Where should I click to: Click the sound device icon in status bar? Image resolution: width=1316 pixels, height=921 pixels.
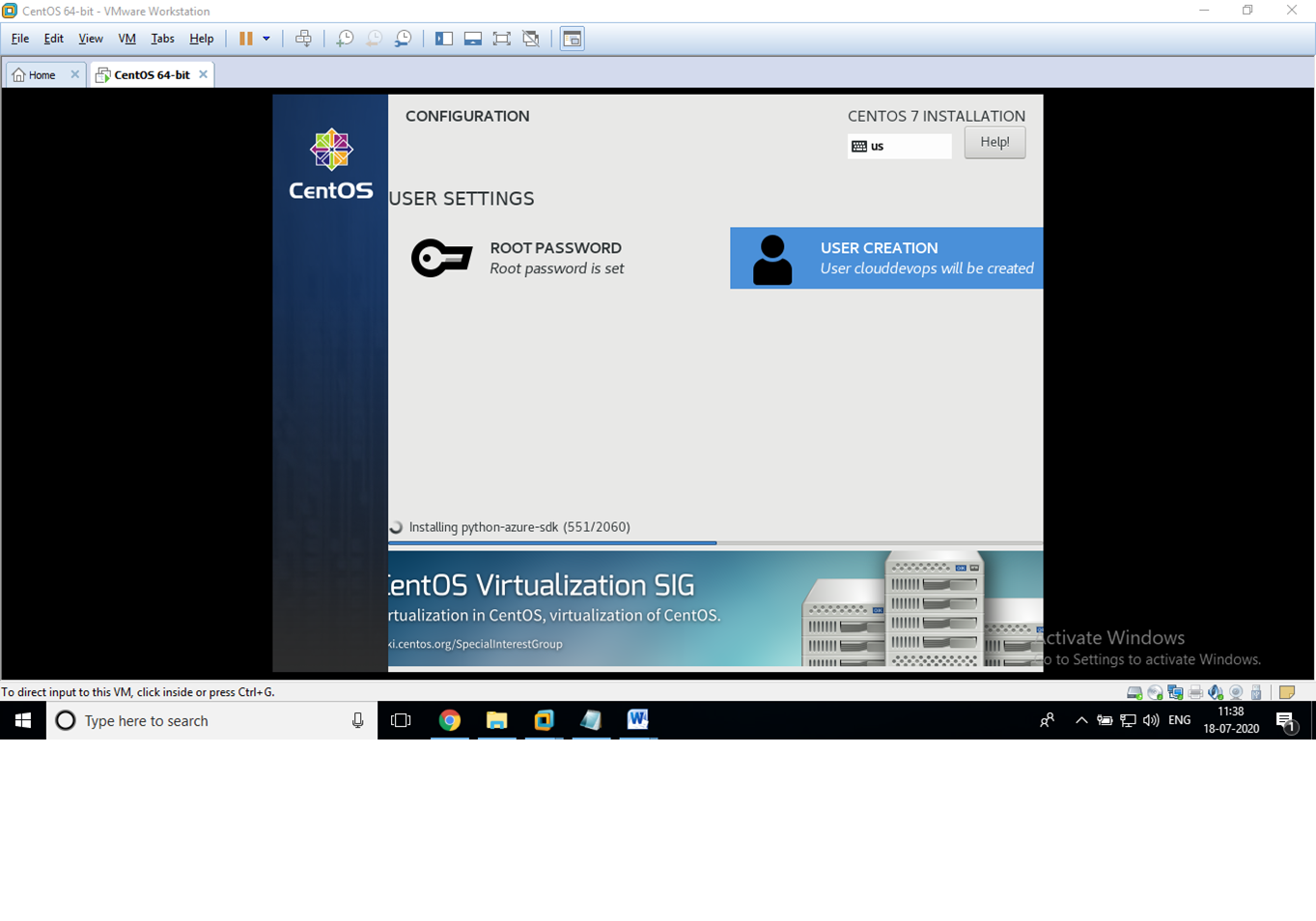1215,692
